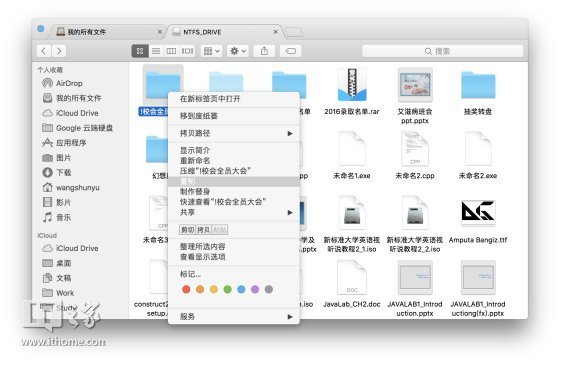
Task: Choose 重新命名 from context menu
Action: click(x=234, y=160)
